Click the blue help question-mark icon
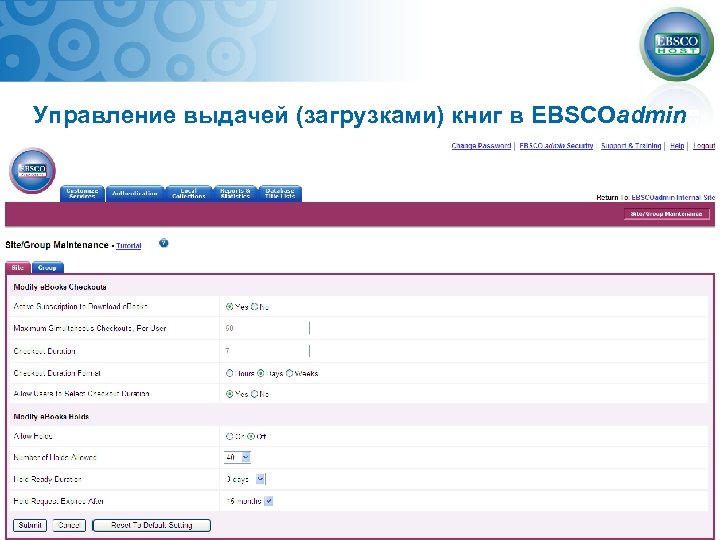720x540 pixels. [x=163, y=243]
